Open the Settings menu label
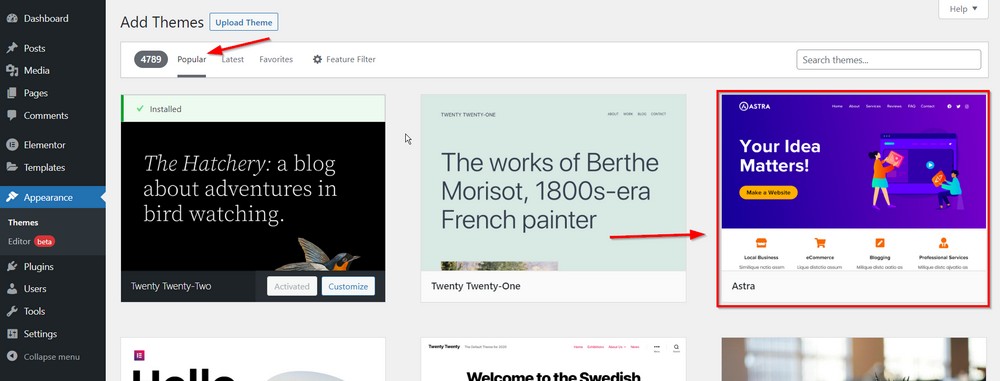The width and height of the screenshot is (1000, 381). 40,334
